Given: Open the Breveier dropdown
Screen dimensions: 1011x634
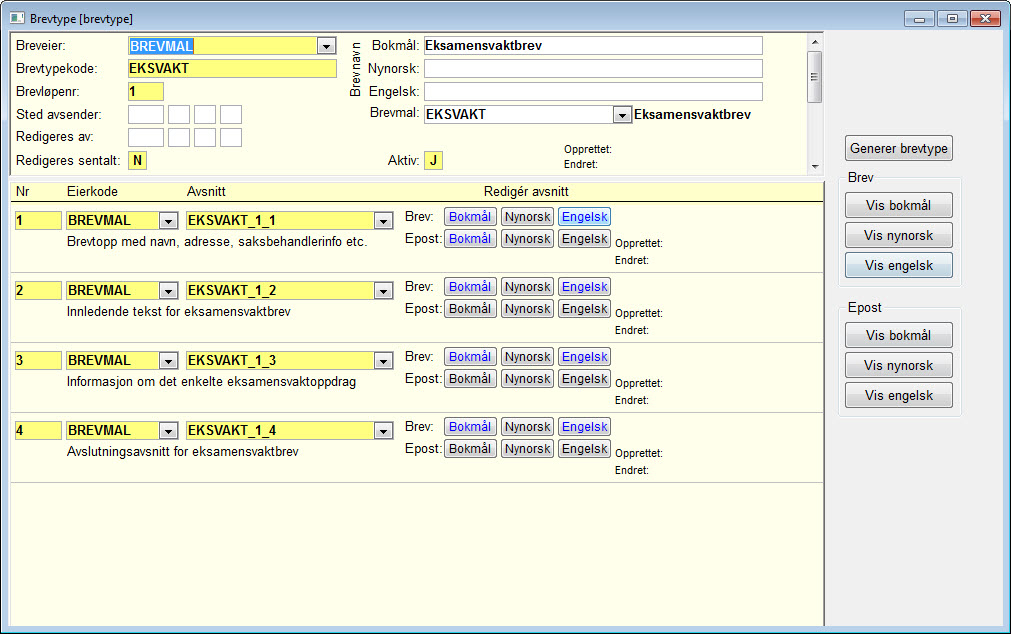Looking at the screenshot, I should pyautogui.click(x=326, y=46).
